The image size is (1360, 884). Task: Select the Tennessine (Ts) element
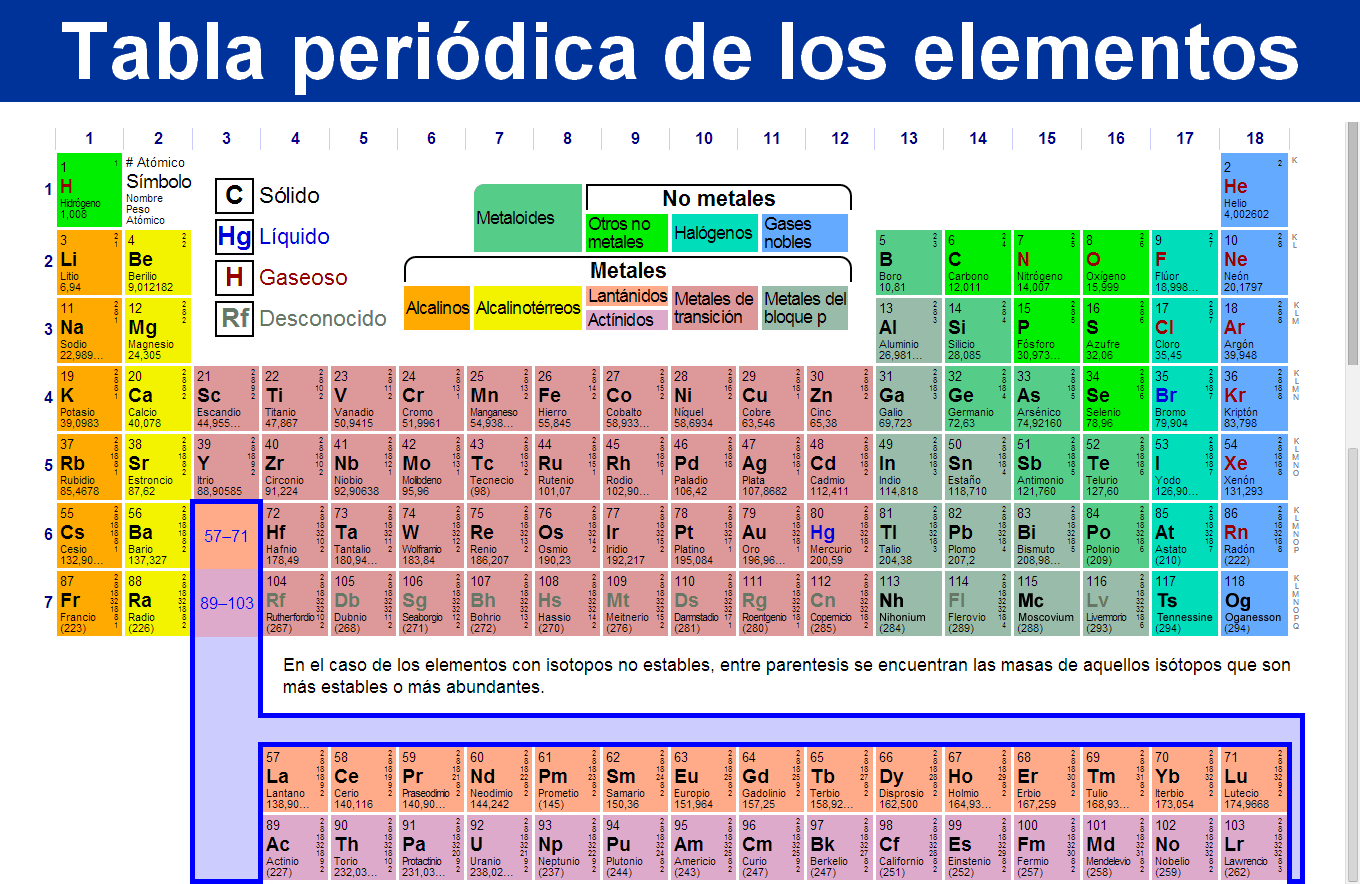tap(1184, 602)
